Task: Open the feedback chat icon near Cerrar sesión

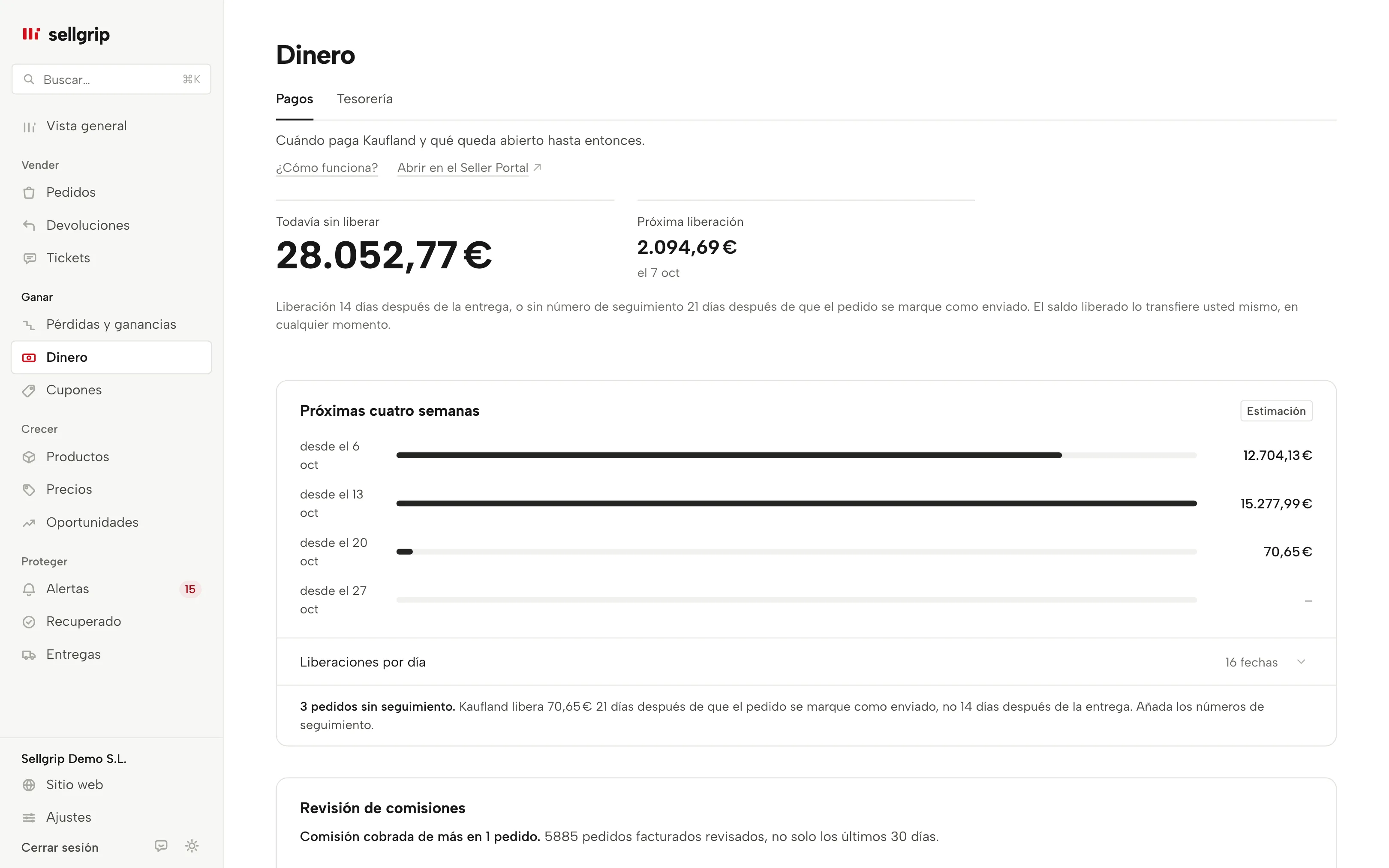Action: pyautogui.click(x=161, y=846)
